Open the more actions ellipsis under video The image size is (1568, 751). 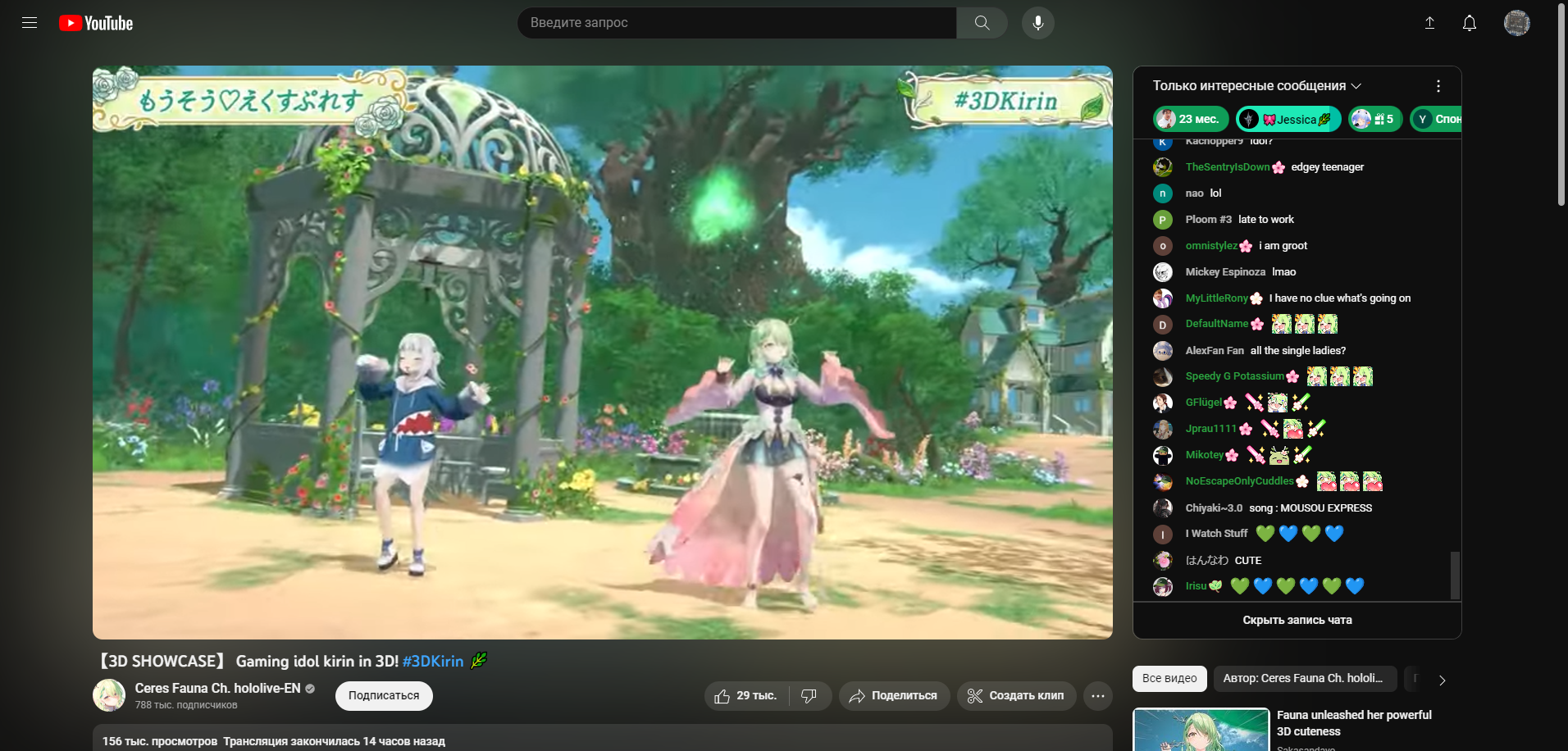(1098, 696)
